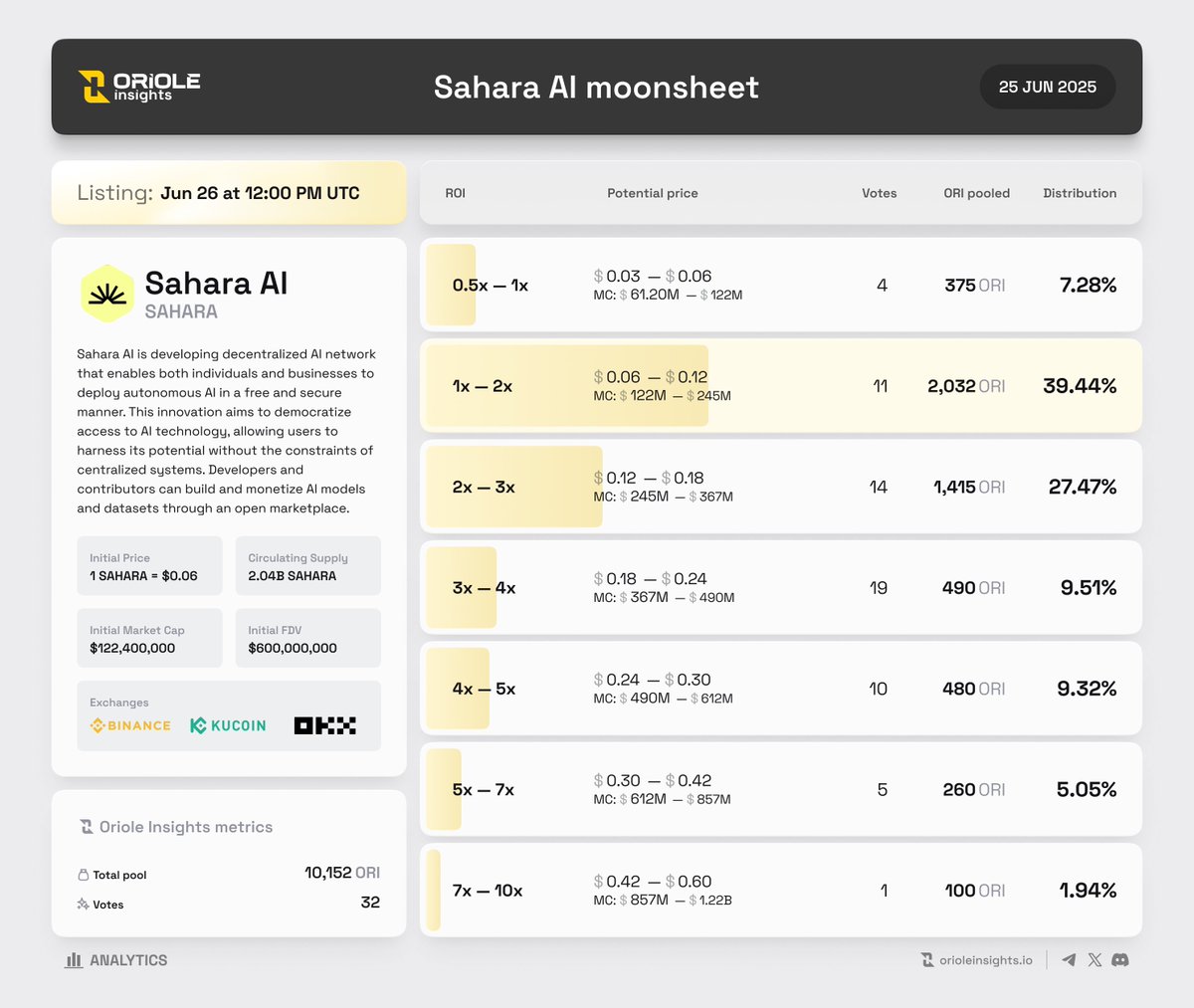Click the Total pool bucket icon
Image resolution: width=1194 pixels, height=1008 pixels.
pyautogui.click(x=83, y=875)
